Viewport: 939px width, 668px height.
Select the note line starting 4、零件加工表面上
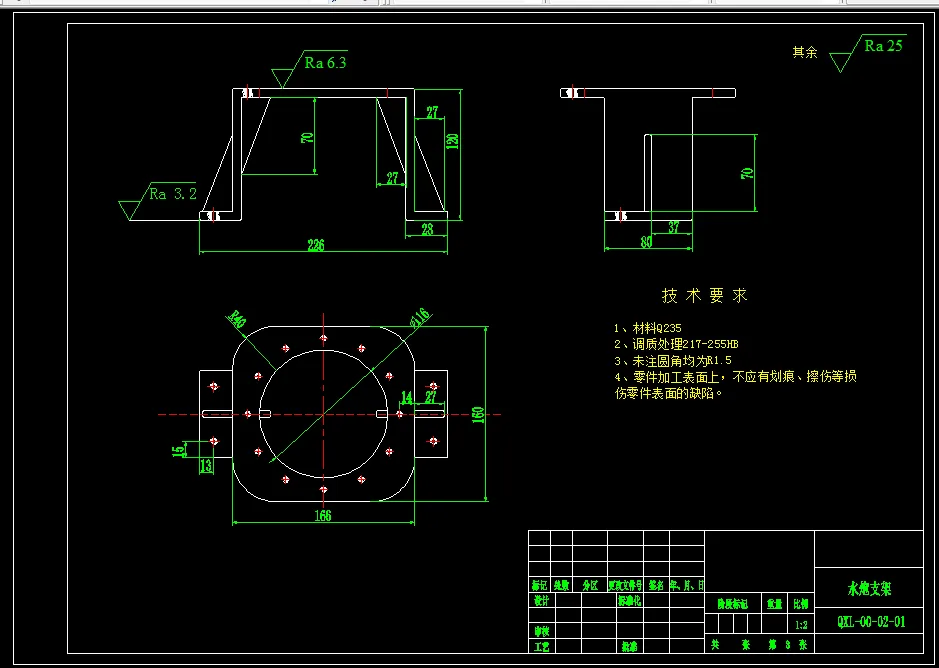coord(735,377)
